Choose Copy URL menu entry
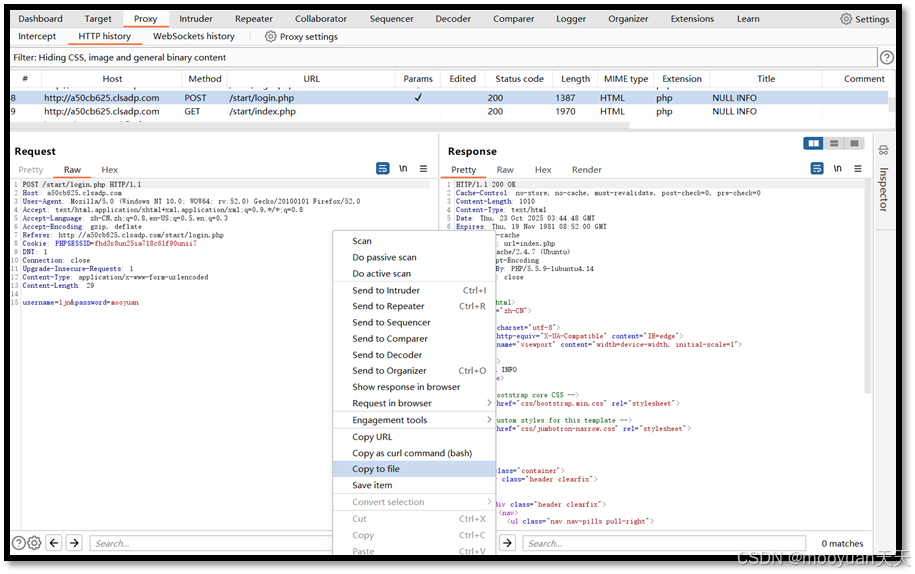The width and height of the screenshot is (915, 574). tap(414, 437)
